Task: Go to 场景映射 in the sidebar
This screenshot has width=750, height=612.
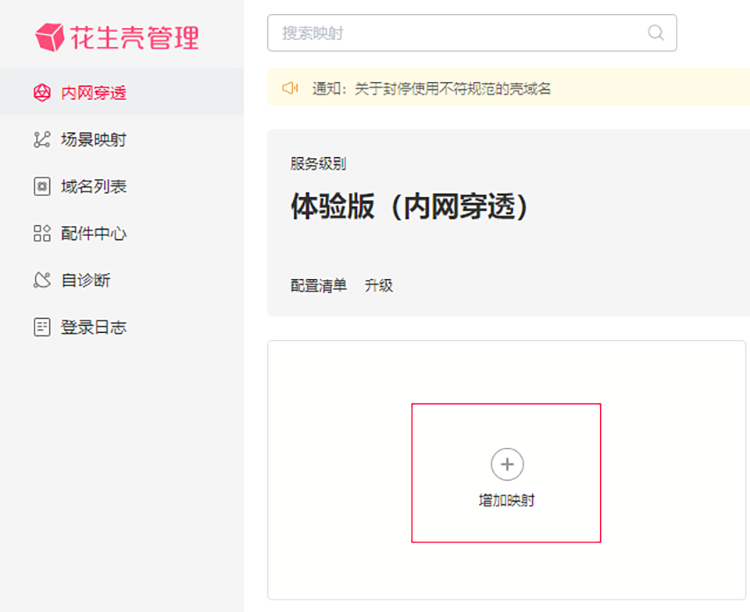Action: (x=94, y=140)
